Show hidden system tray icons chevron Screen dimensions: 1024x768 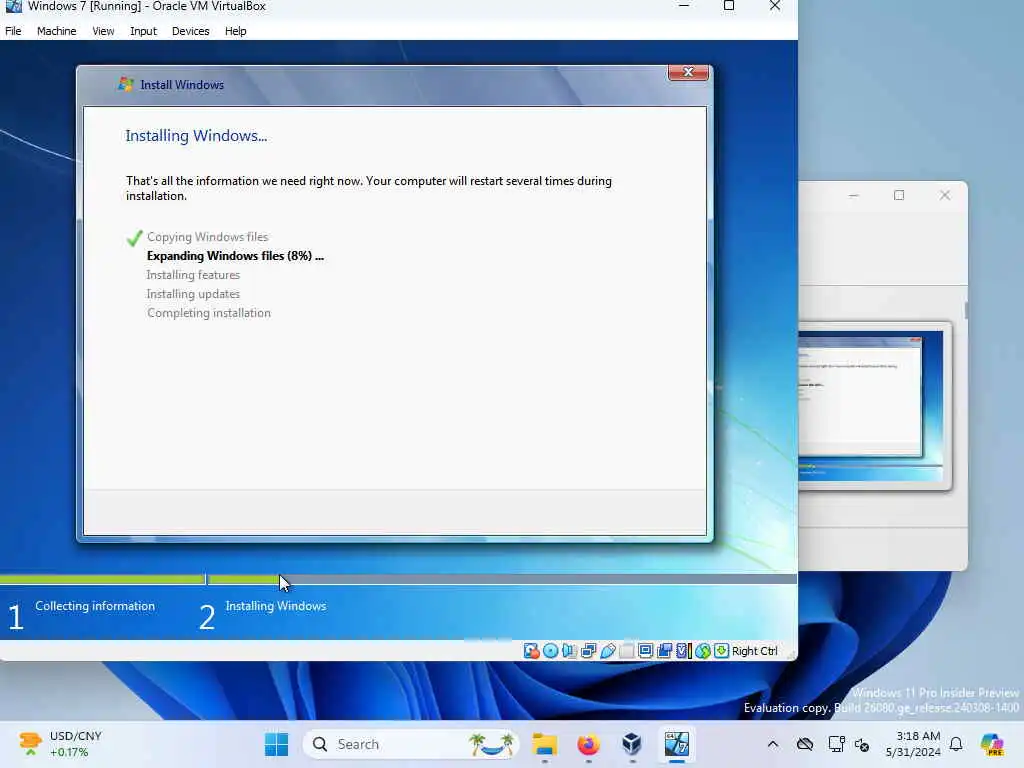773,744
